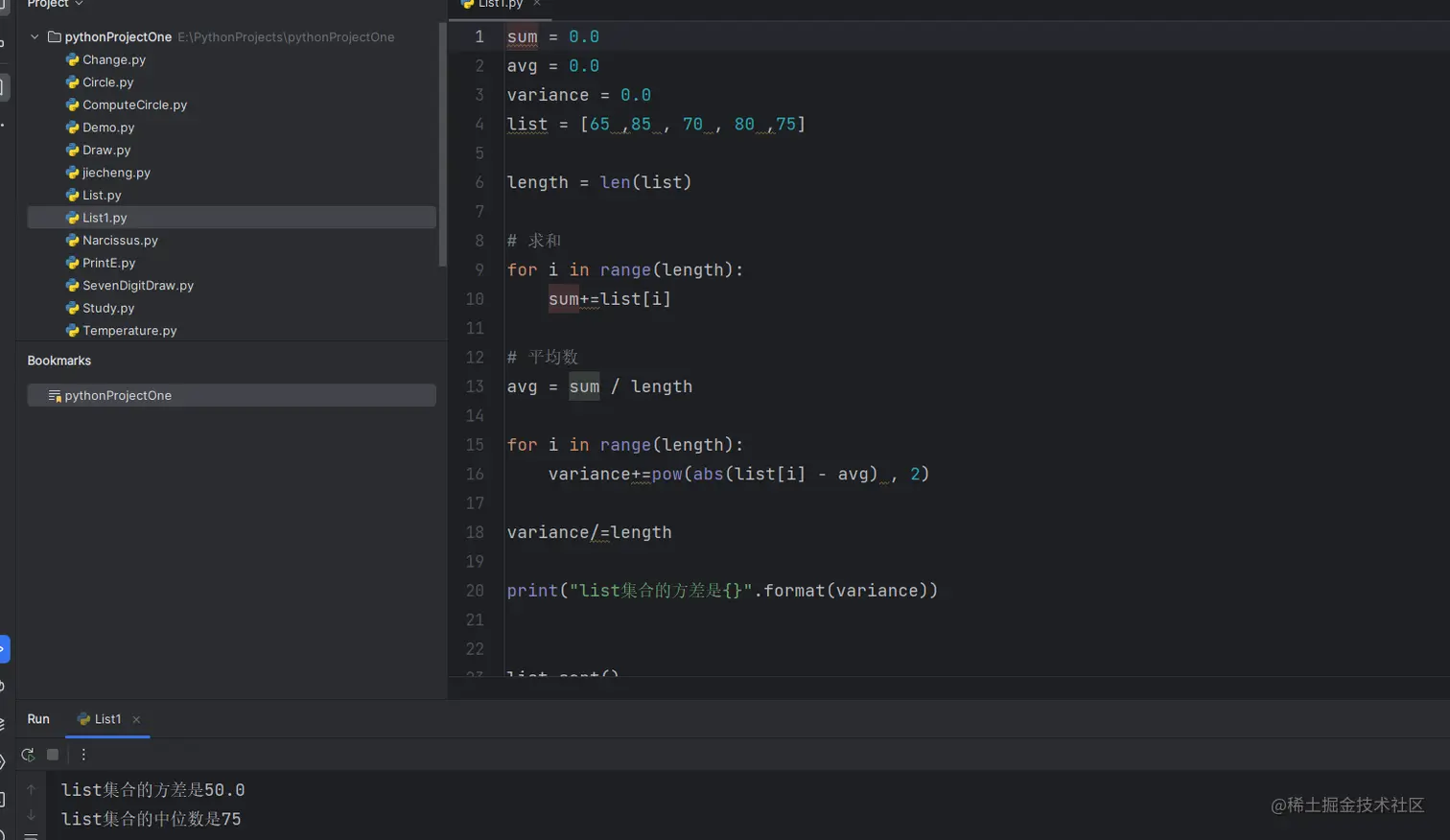Viewport: 1450px width, 840px height.
Task: Rerun List1 with the rerun icon
Action: [28, 755]
